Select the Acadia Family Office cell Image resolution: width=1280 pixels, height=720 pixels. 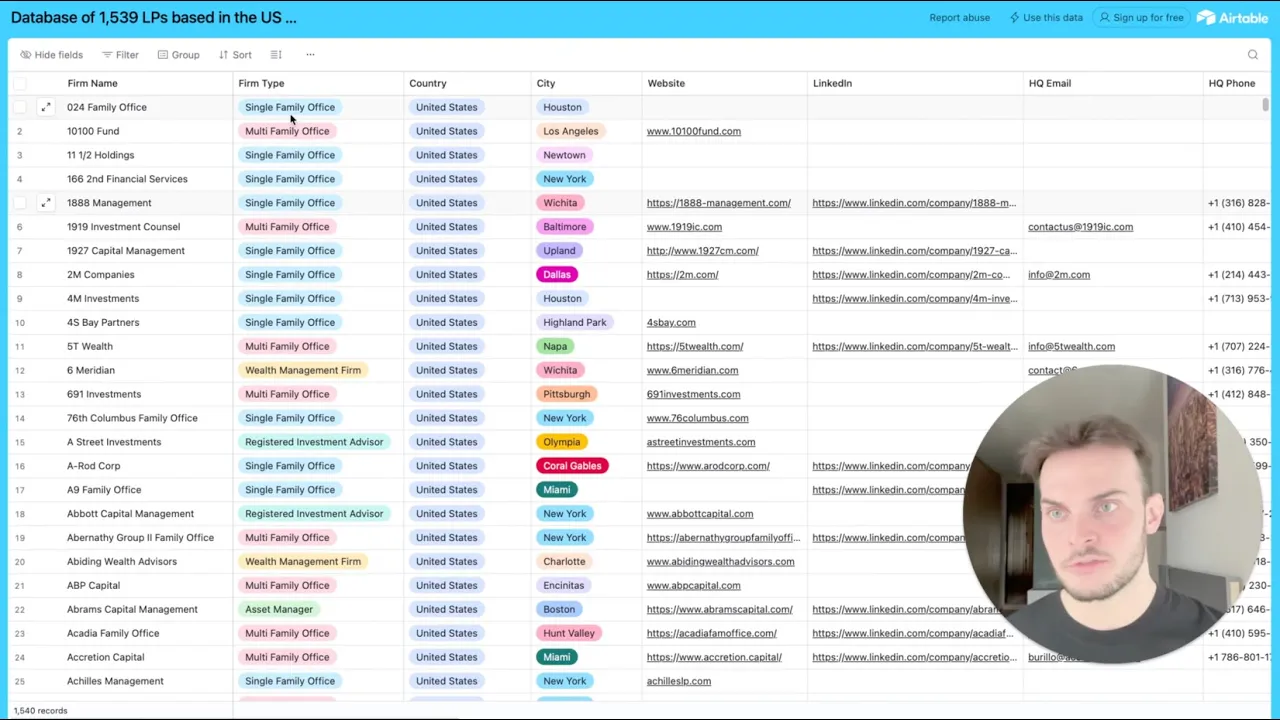[x=113, y=634]
